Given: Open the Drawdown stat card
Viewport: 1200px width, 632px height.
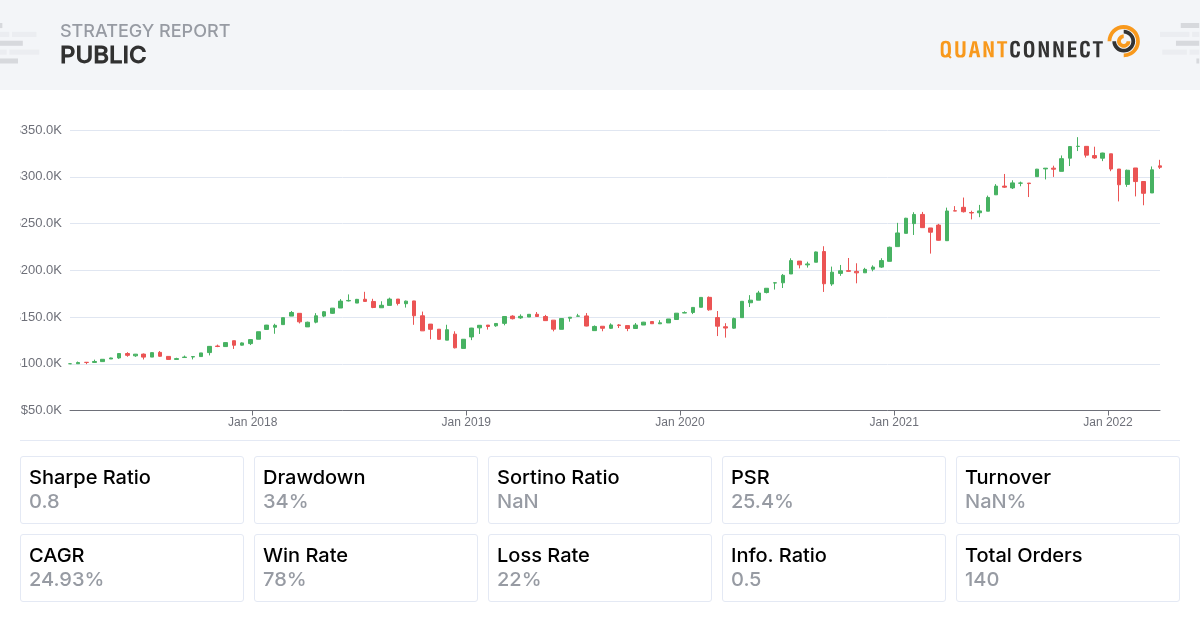Looking at the screenshot, I should 366,490.
